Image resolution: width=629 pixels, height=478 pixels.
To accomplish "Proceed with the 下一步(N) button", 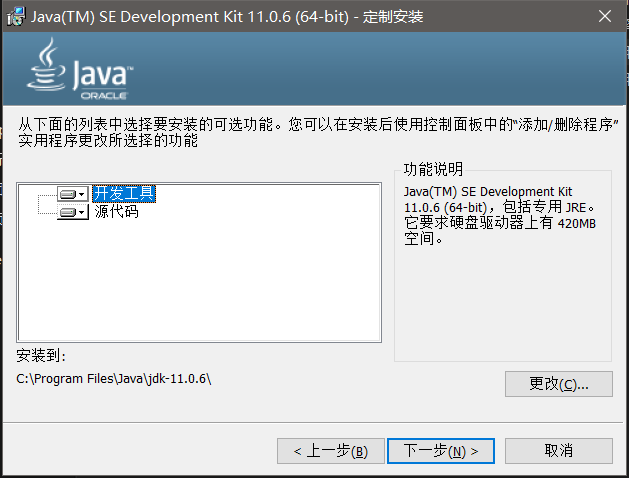I will coord(440,451).
